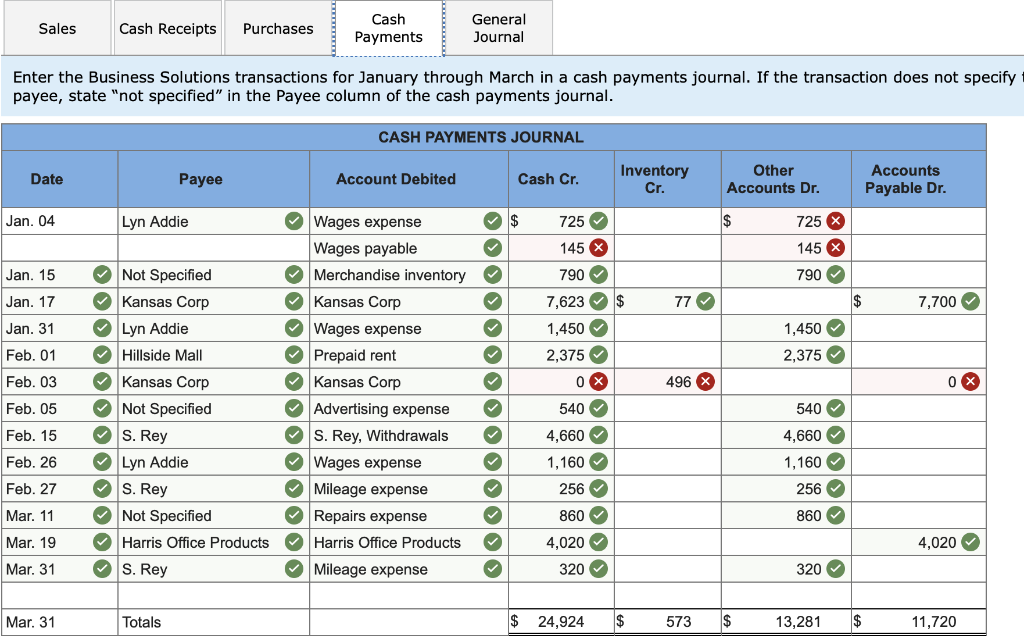Click green check beside Other Accounts 790
1024x642 pixels.
[x=835, y=275]
